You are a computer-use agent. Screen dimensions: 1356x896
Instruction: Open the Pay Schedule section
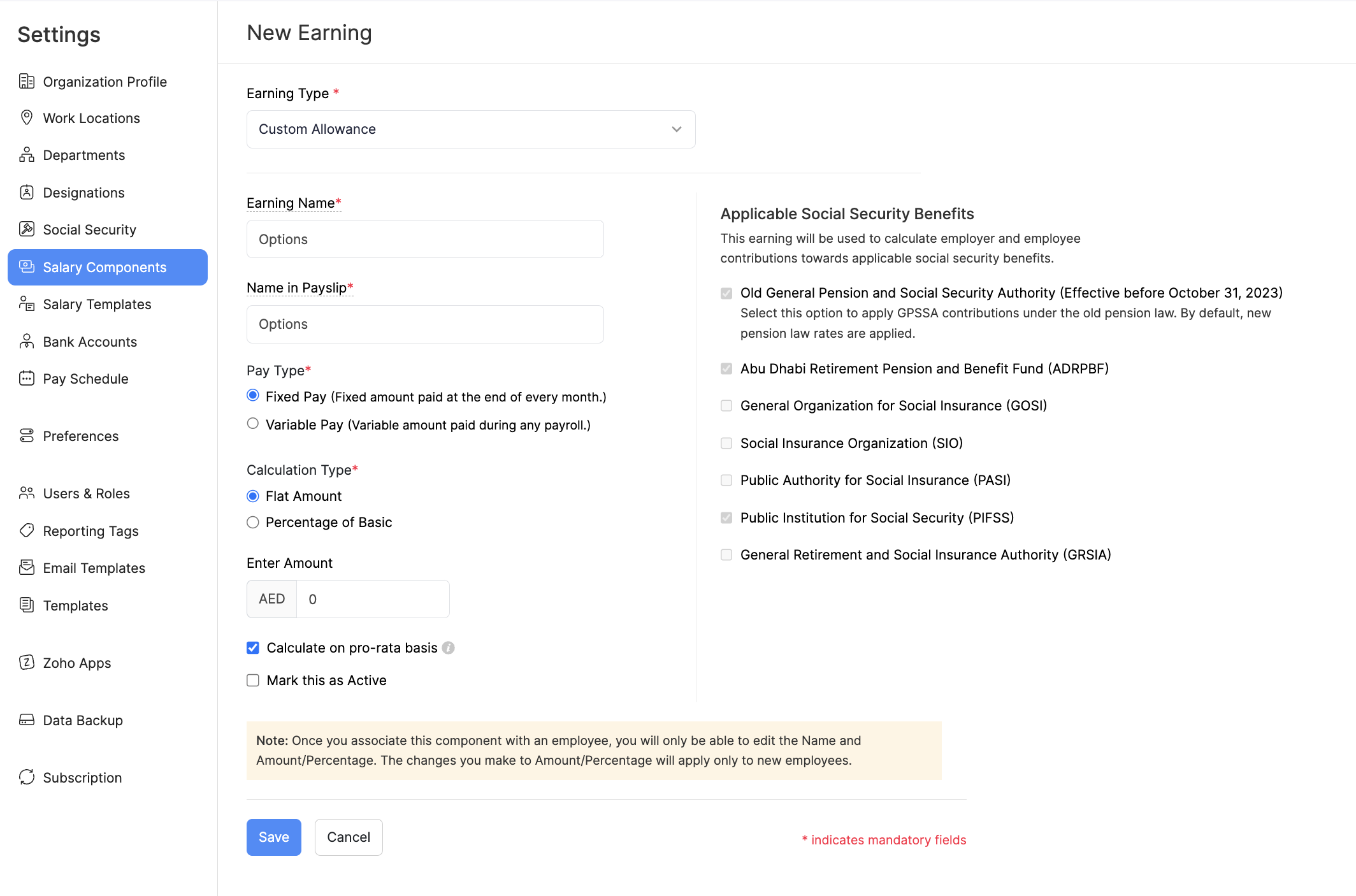click(x=85, y=379)
